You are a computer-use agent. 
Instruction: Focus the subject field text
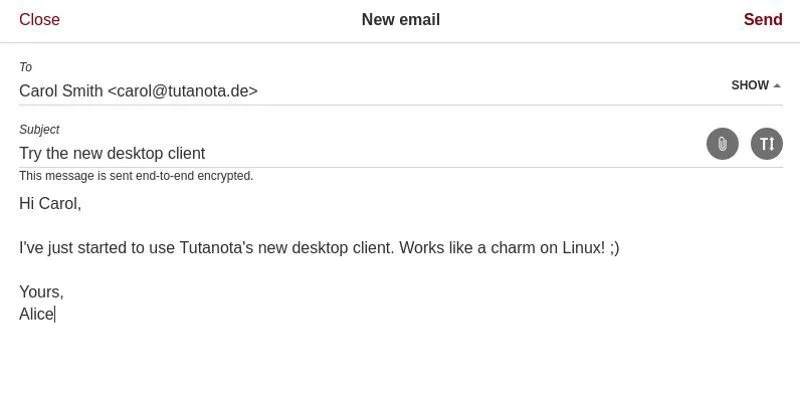[112, 153]
